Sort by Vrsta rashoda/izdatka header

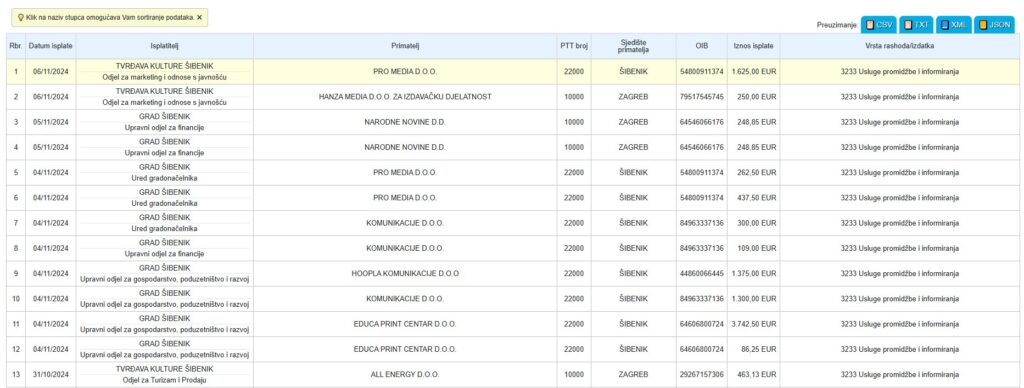point(899,46)
